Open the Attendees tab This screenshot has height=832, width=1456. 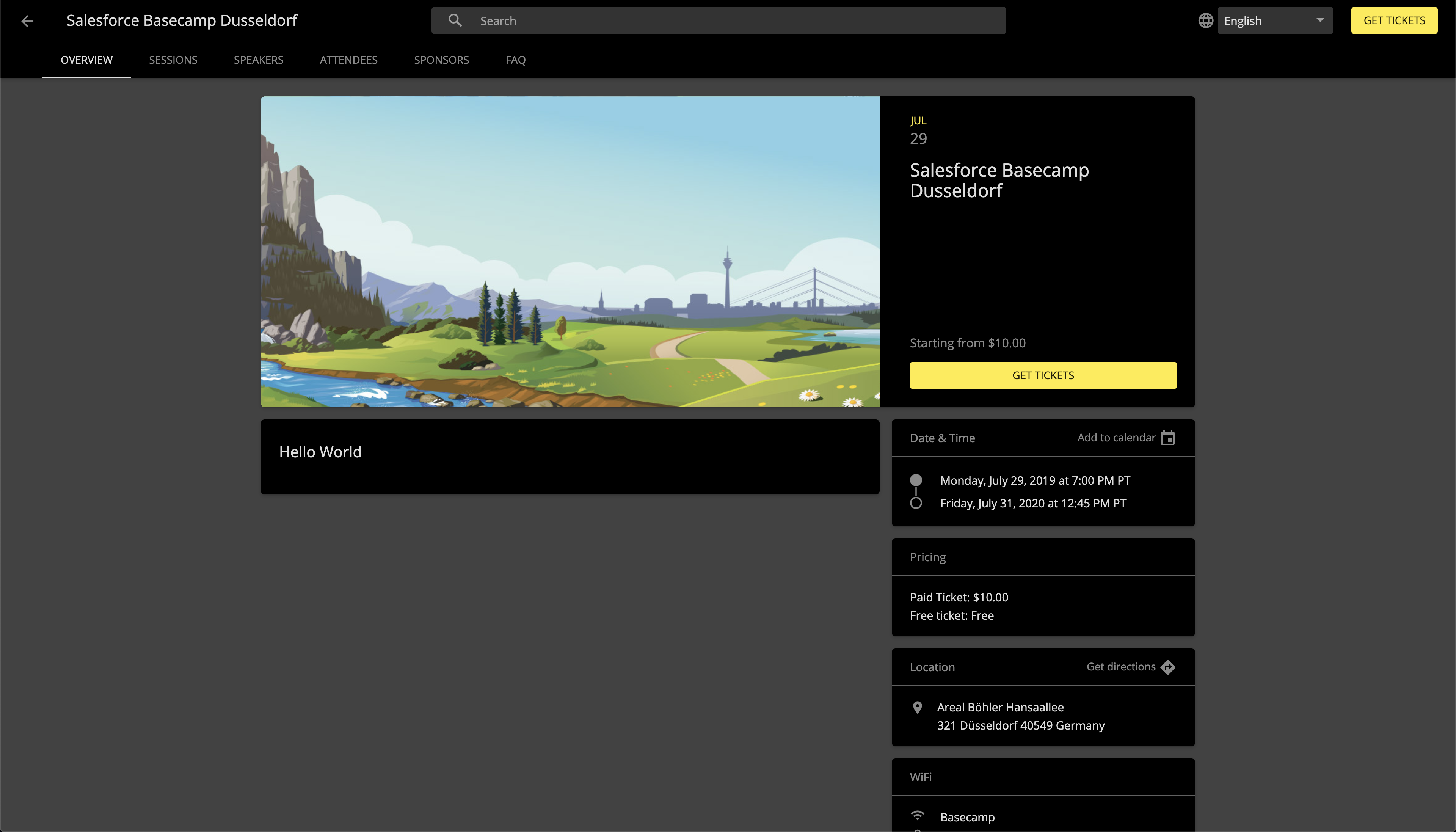348,60
